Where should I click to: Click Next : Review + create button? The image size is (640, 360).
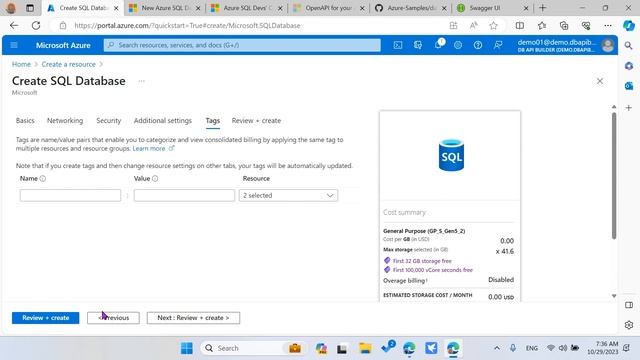(193, 318)
